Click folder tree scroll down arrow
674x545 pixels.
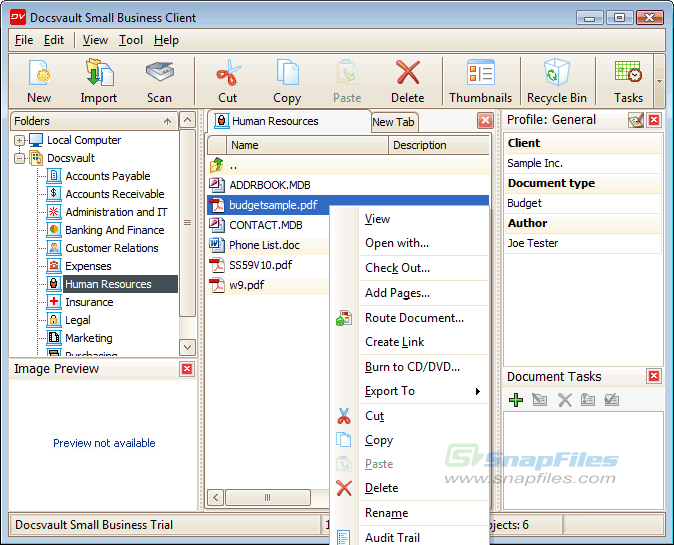(187, 347)
